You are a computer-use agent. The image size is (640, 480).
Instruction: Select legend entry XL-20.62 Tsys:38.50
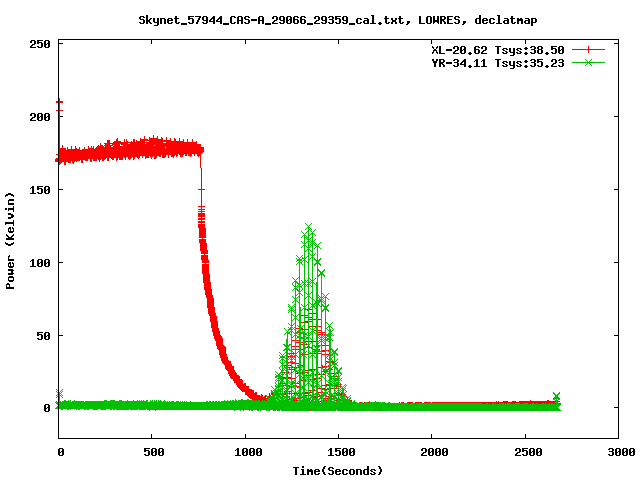498,50
